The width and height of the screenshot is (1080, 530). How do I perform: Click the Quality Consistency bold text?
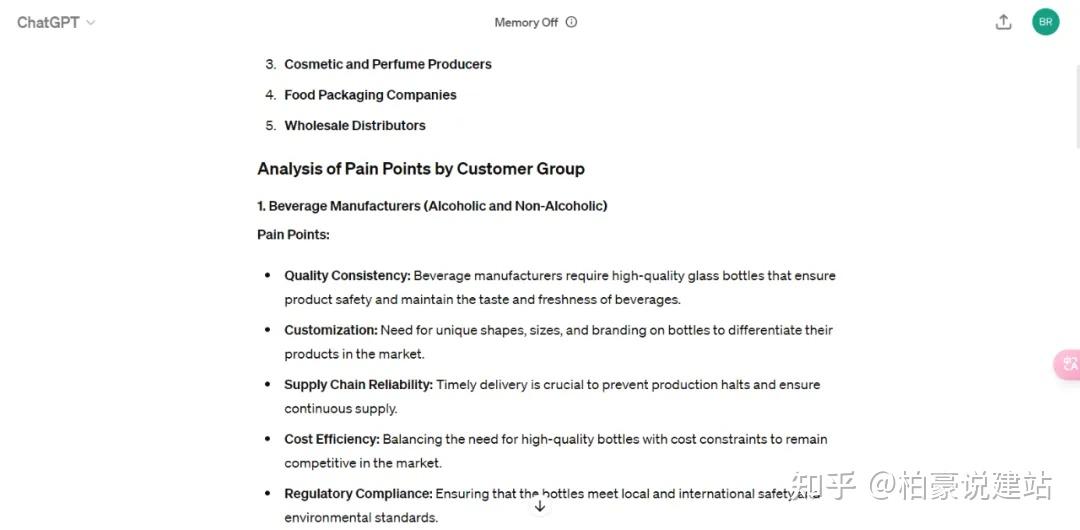click(x=347, y=276)
